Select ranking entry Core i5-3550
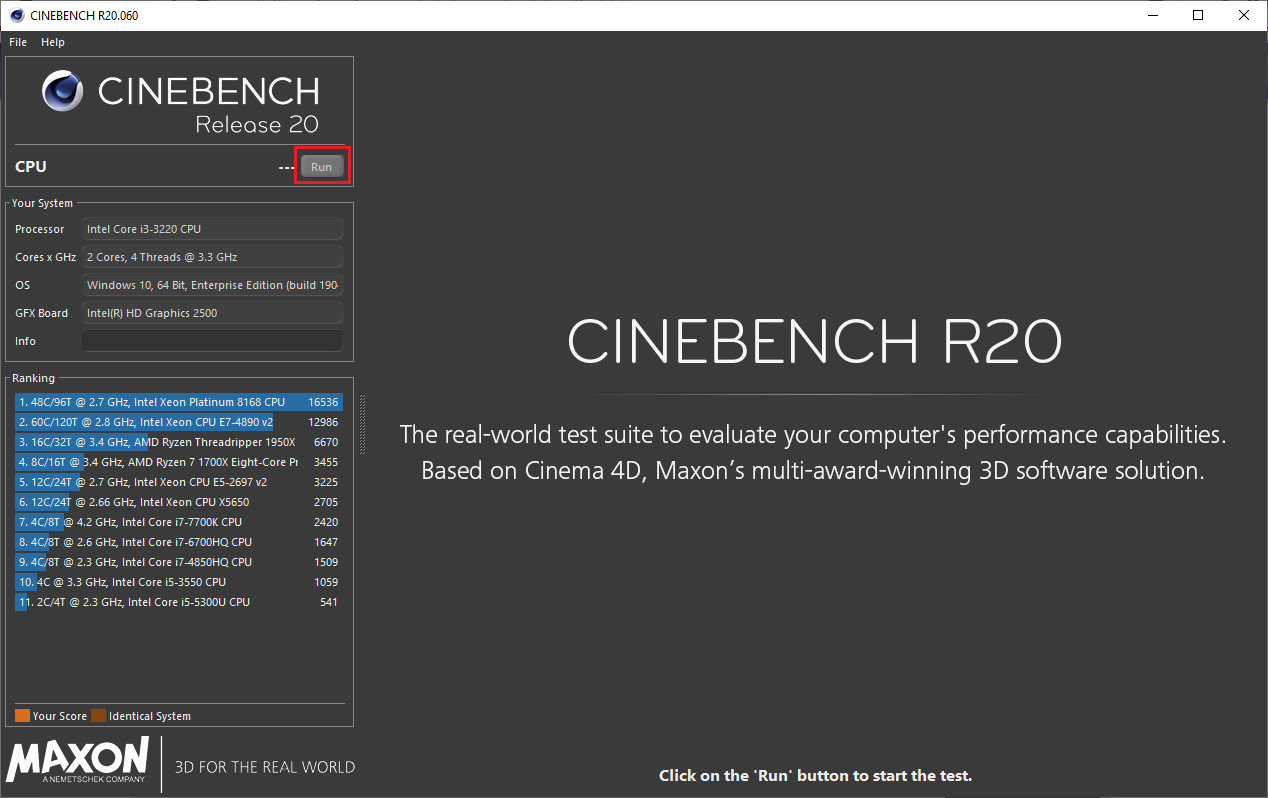Image resolution: width=1268 pixels, height=798 pixels. (179, 582)
